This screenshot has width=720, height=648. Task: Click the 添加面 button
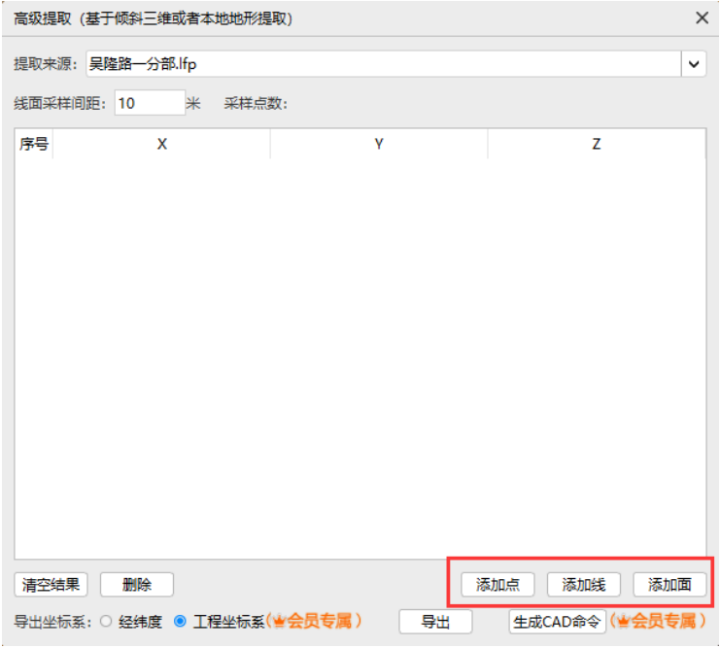669,584
